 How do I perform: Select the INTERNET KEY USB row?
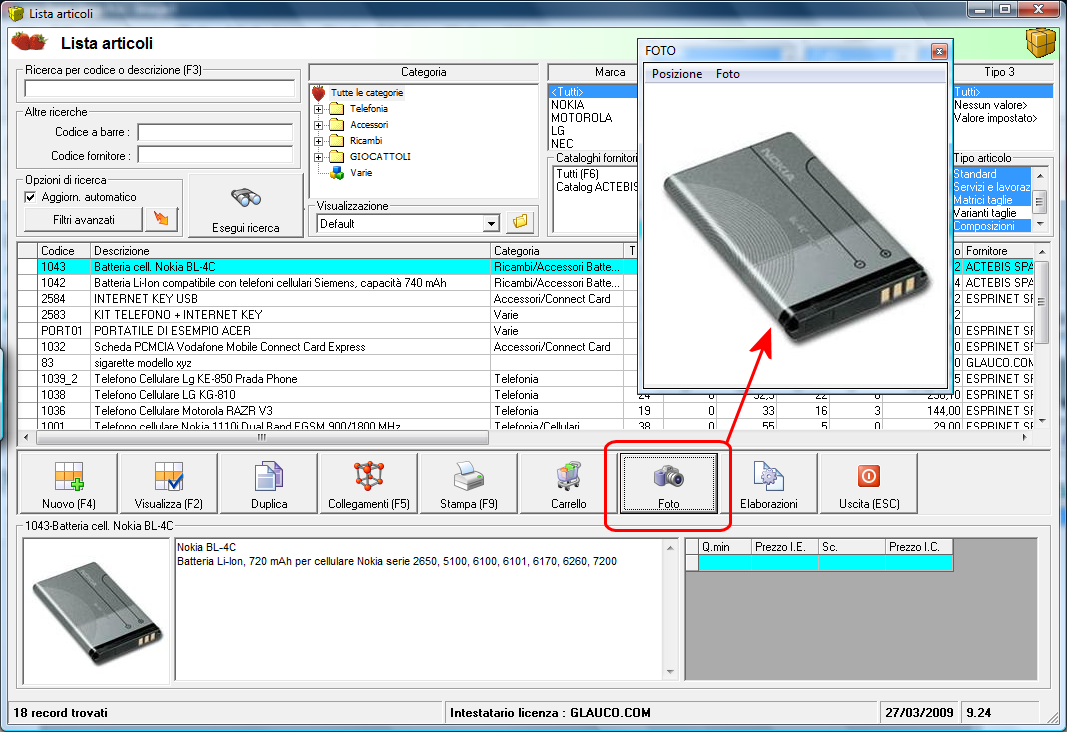click(x=327, y=299)
